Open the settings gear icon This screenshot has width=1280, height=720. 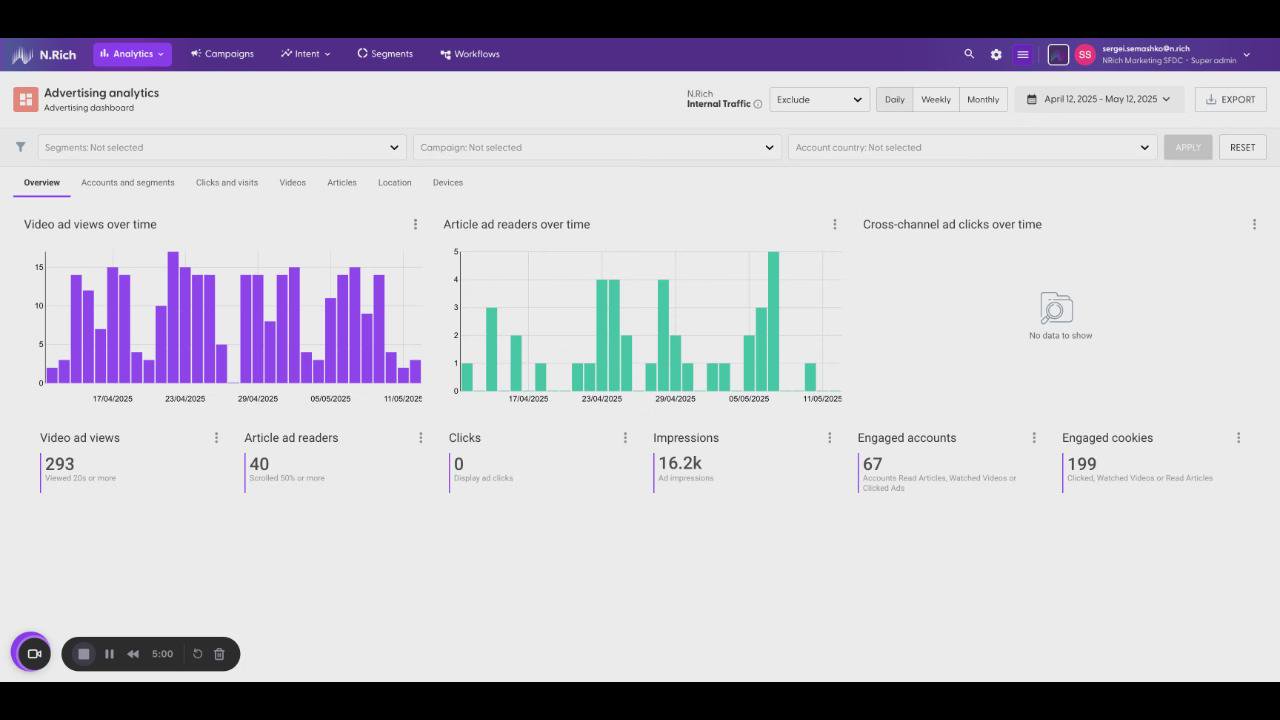pos(996,54)
